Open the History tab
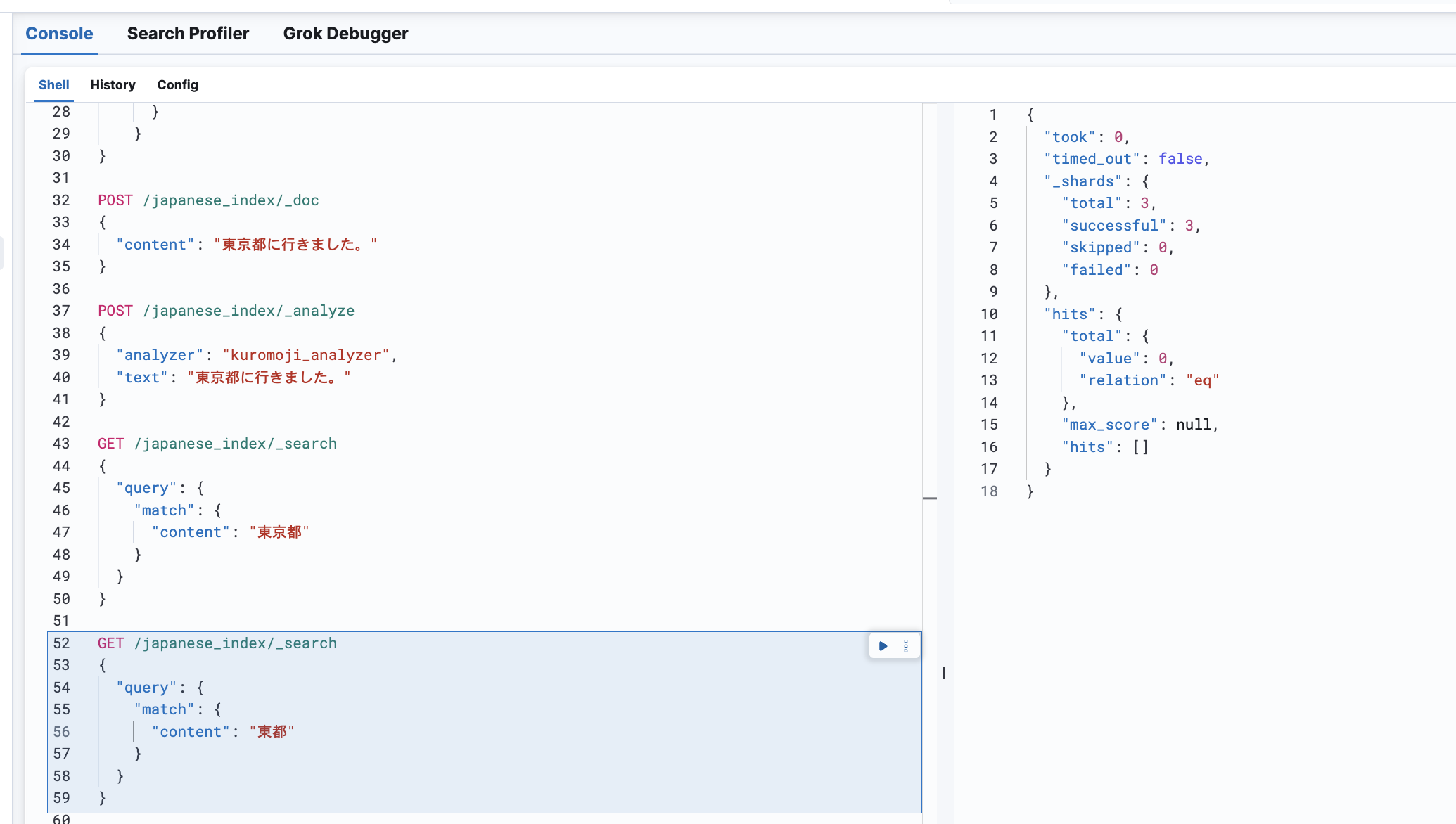Viewport: 1456px width, 824px height. click(113, 84)
